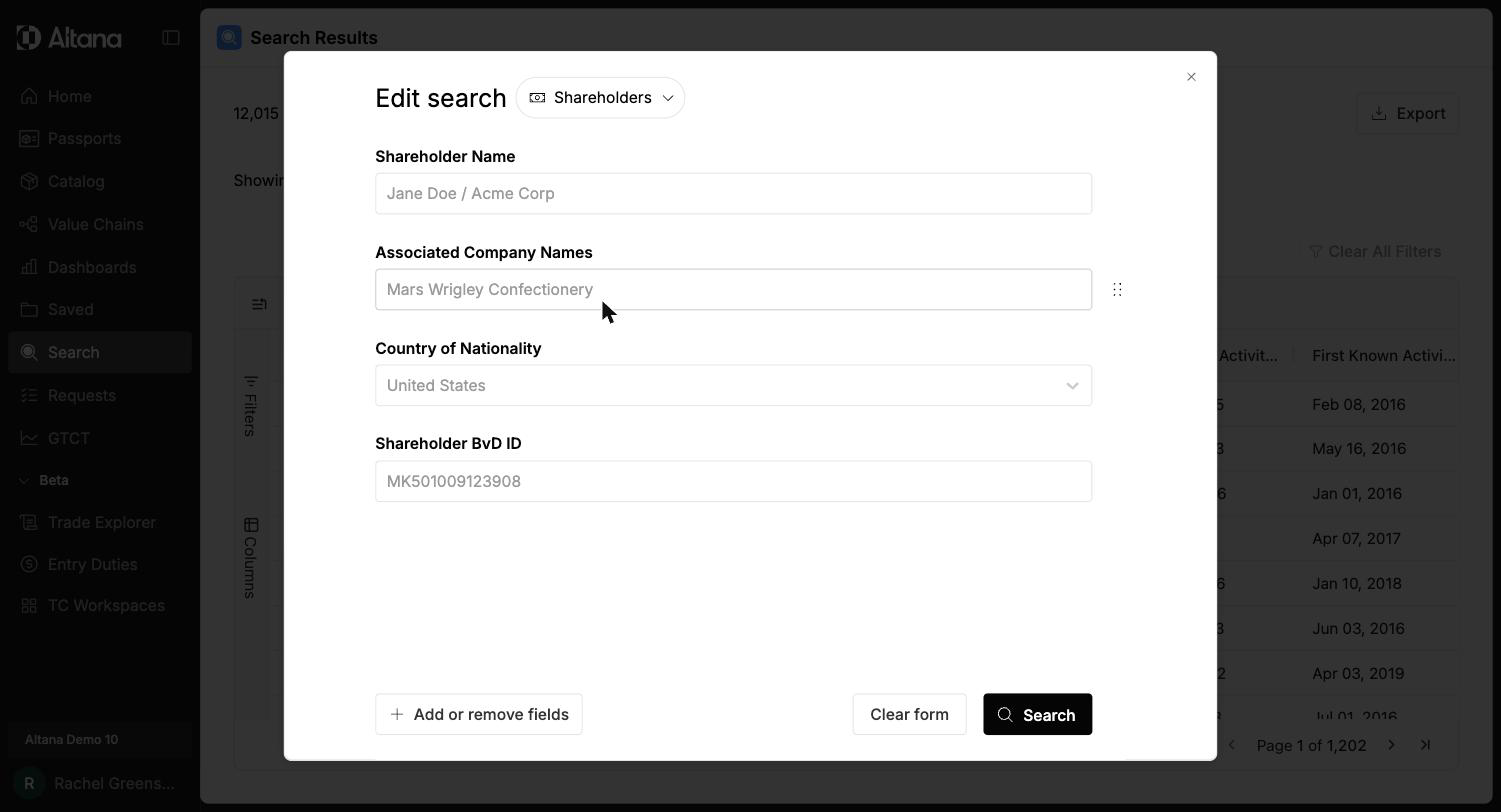The width and height of the screenshot is (1501, 812).
Task: Click the Value Chains icon
Action: tap(29, 225)
